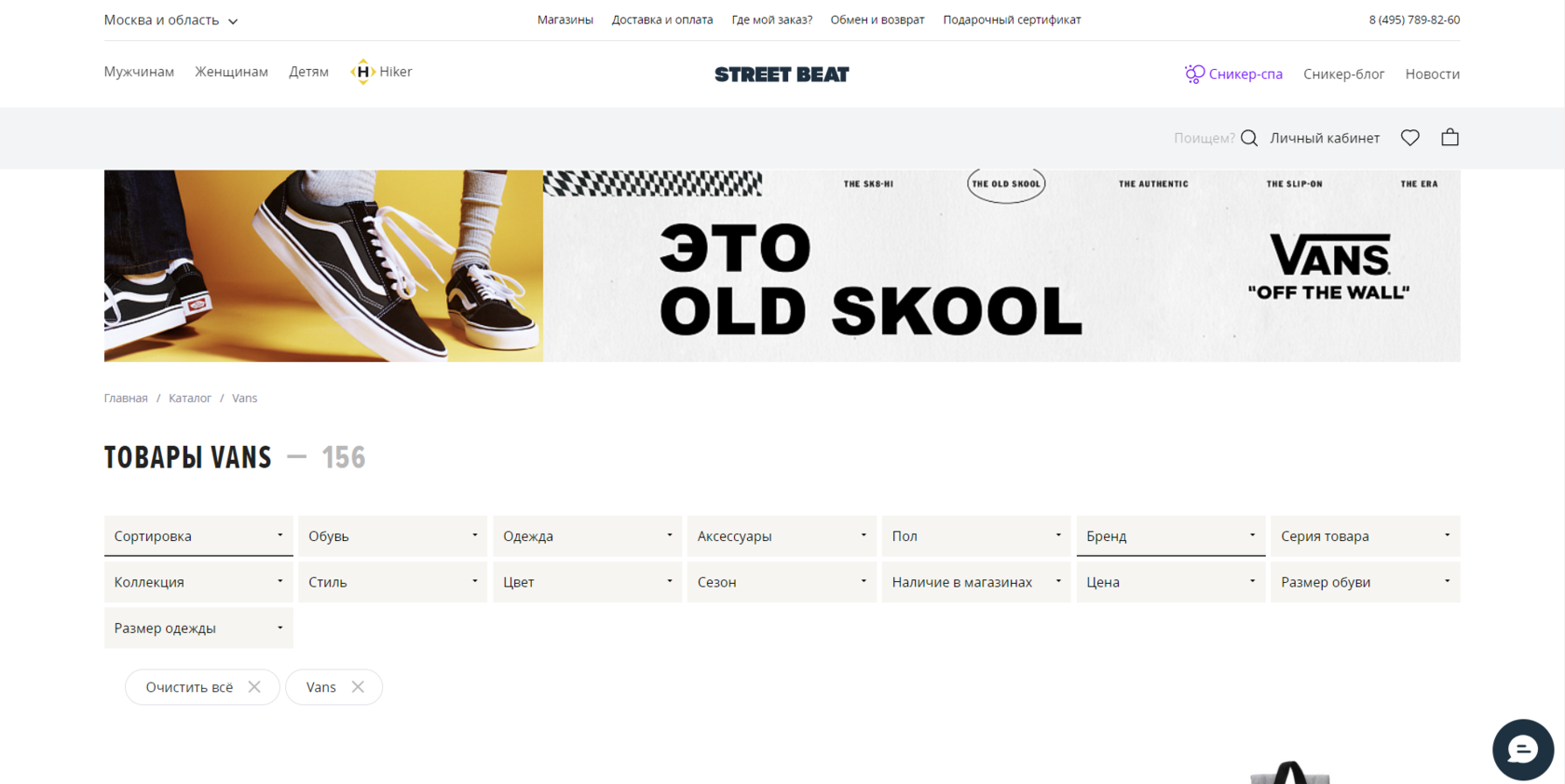The width and height of the screenshot is (1565, 784).
Task: Go to Мужчинам section
Action: [x=139, y=72]
